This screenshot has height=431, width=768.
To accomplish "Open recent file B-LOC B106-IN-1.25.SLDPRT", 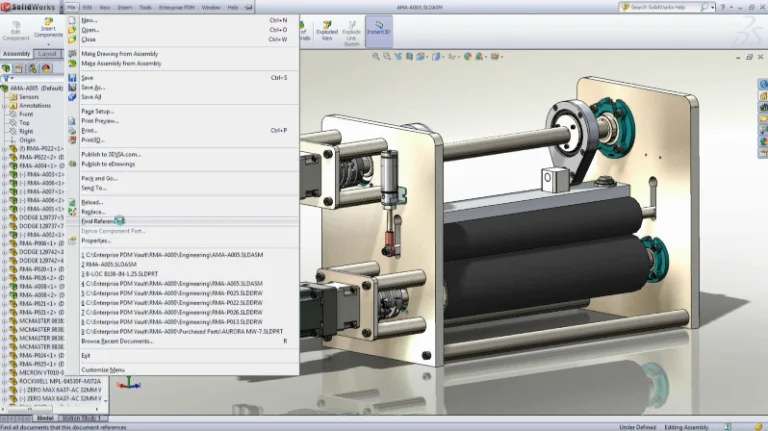I will [x=120, y=271].
